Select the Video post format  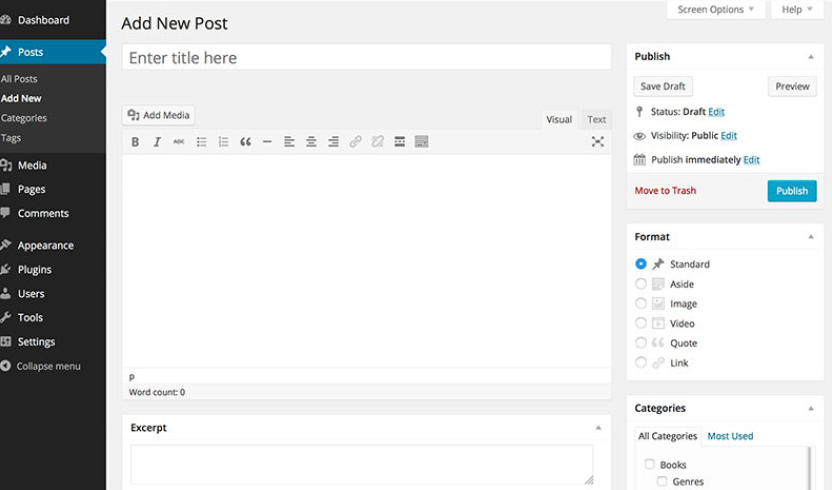tap(641, 323)
